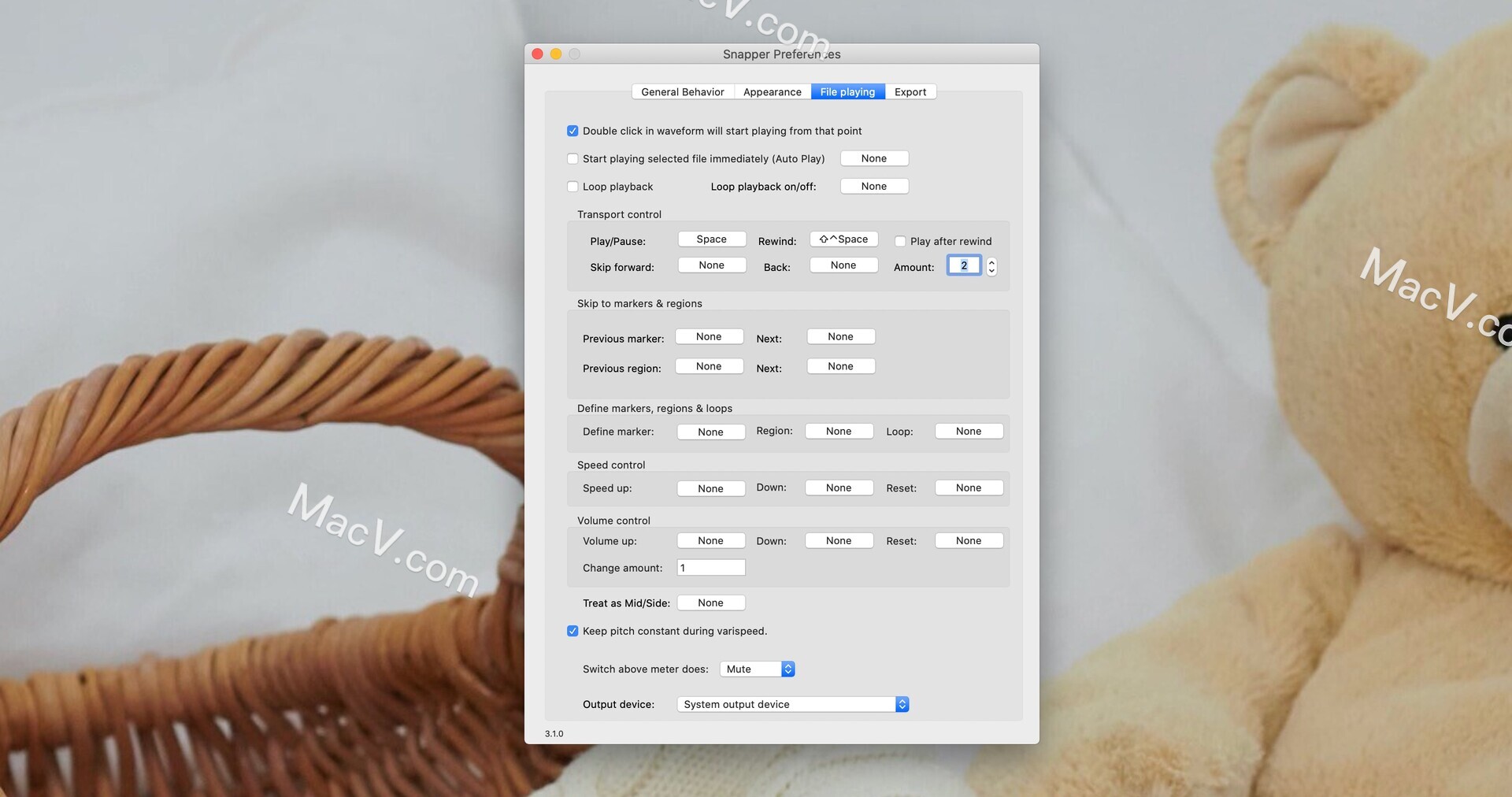This screenshot has width=1512, height=797.
Task: Set the Auto Play shortcut button
Action: [874, 158]
